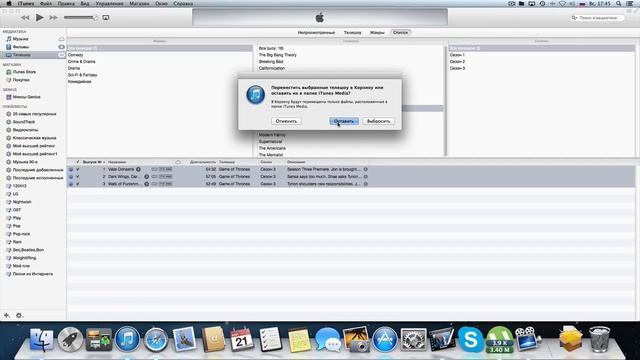Click the gear button below the sidebar

pos(19,315)
